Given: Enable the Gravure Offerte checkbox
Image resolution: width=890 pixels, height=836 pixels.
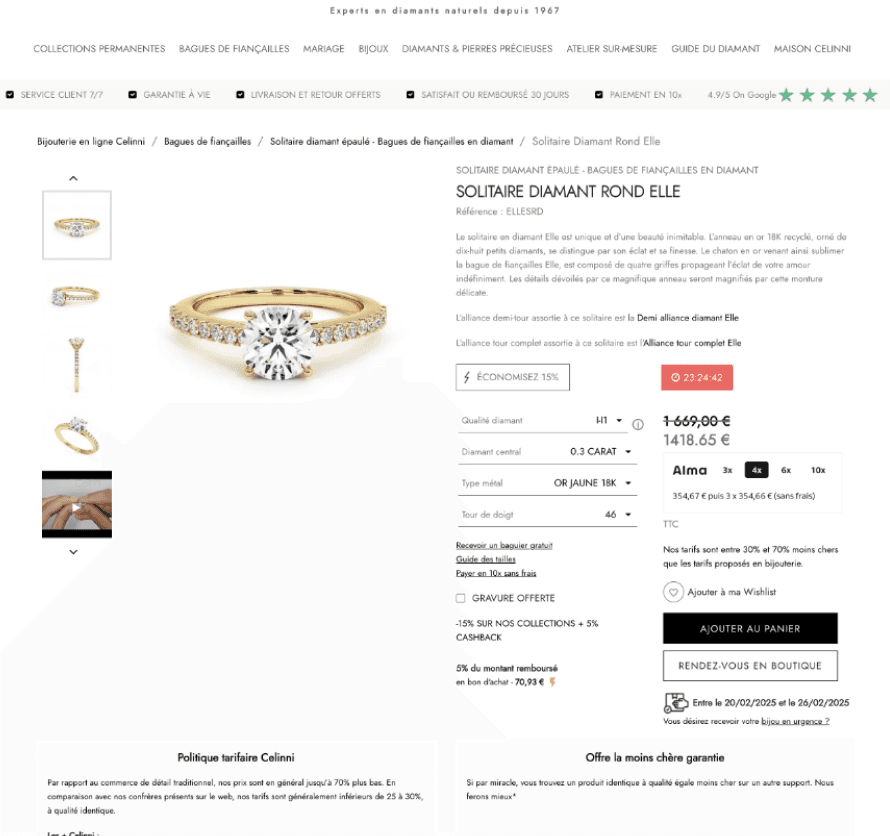Looking at the screenshot, I should [x=460, y=598].
